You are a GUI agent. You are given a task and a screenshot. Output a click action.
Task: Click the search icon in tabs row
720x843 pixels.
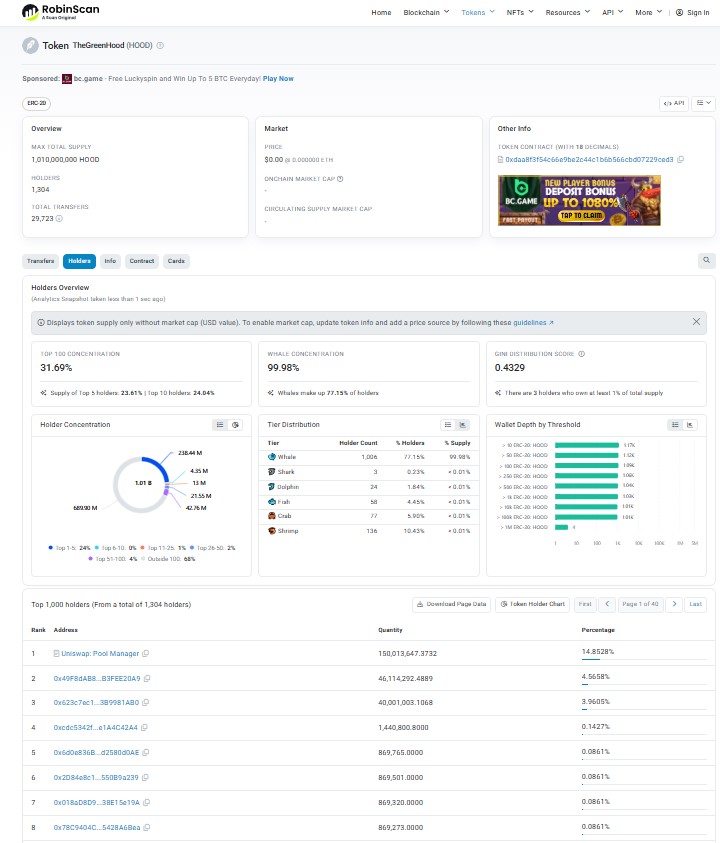(x=706, y=260)
